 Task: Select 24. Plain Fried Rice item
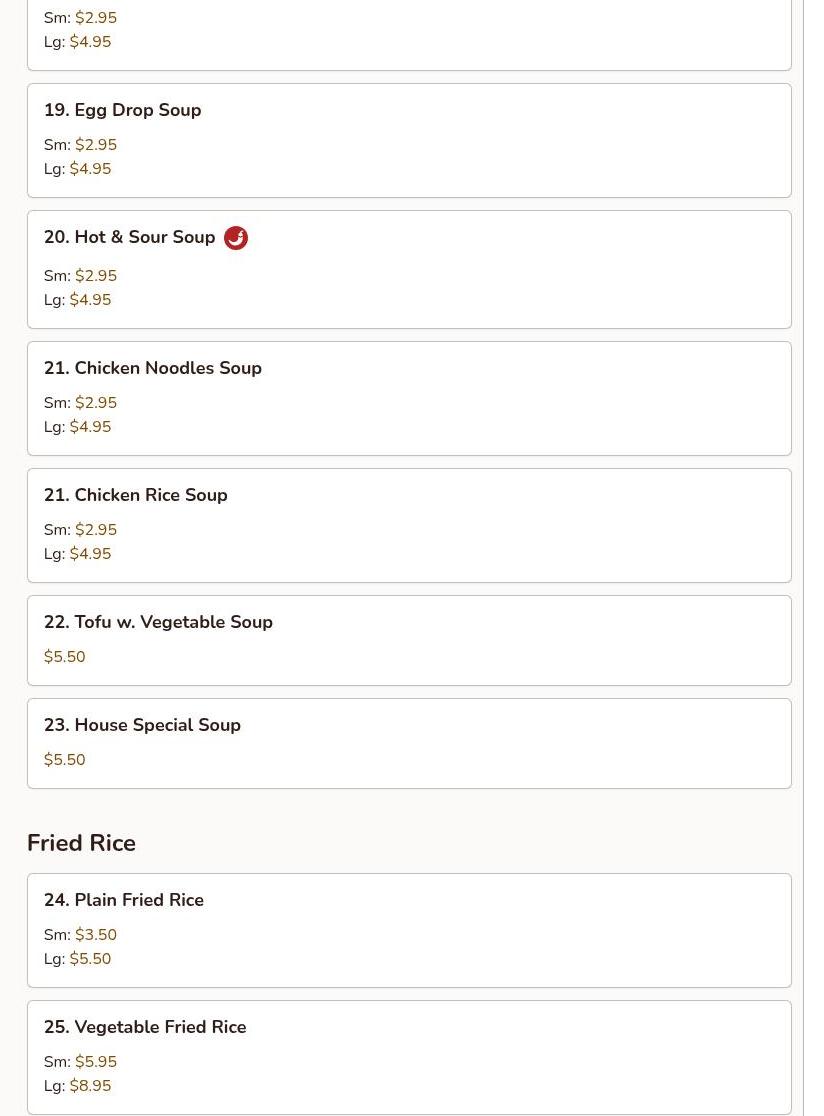[x=409, y=930]
